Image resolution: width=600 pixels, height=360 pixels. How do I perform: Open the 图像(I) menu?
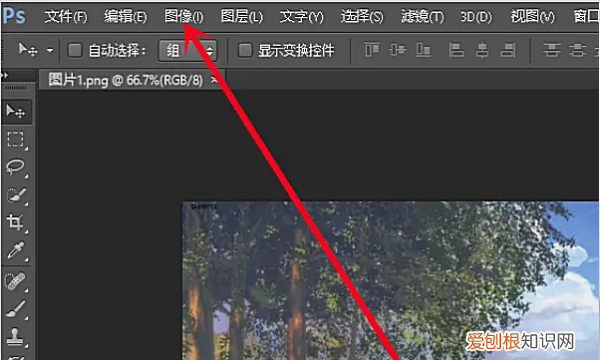pyautogui.click(x=184, y=16)
